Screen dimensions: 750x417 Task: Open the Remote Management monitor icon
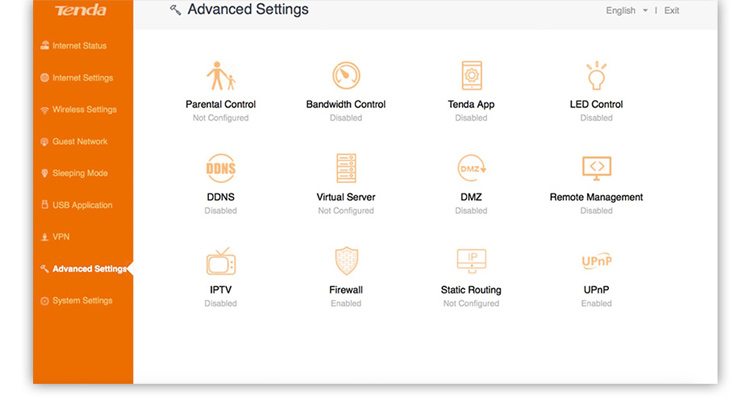tap(596, 168)
